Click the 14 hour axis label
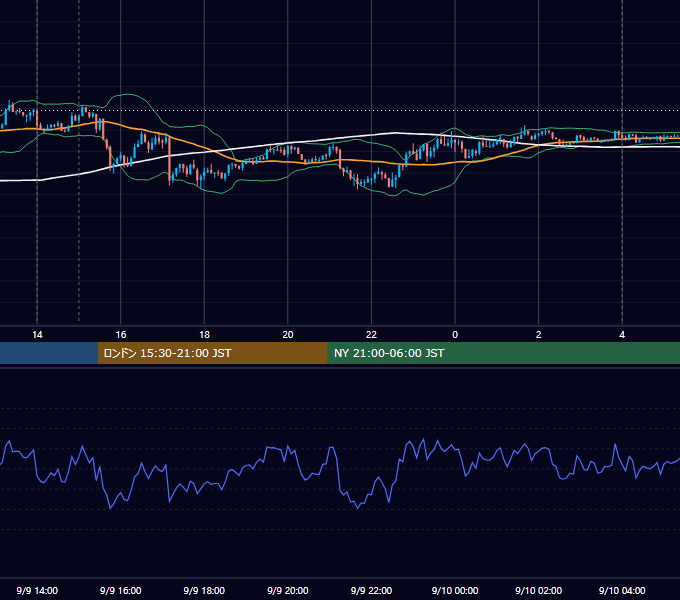Viewport: 680px width, 600px height. 37,335
